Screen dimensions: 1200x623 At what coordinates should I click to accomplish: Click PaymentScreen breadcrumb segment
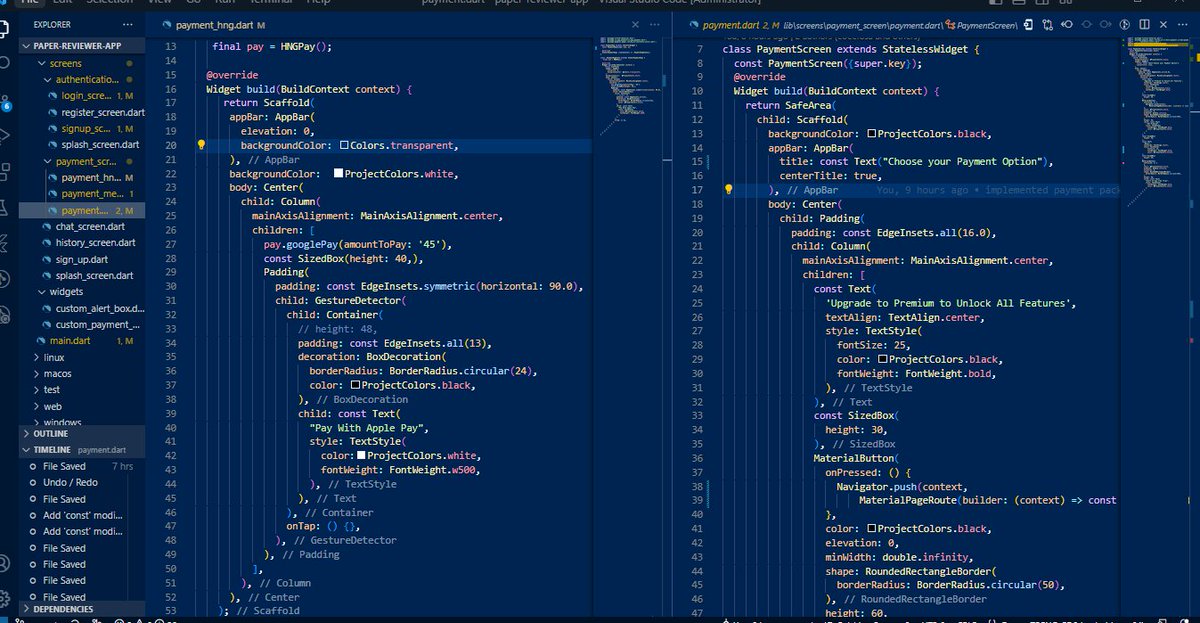990,24
